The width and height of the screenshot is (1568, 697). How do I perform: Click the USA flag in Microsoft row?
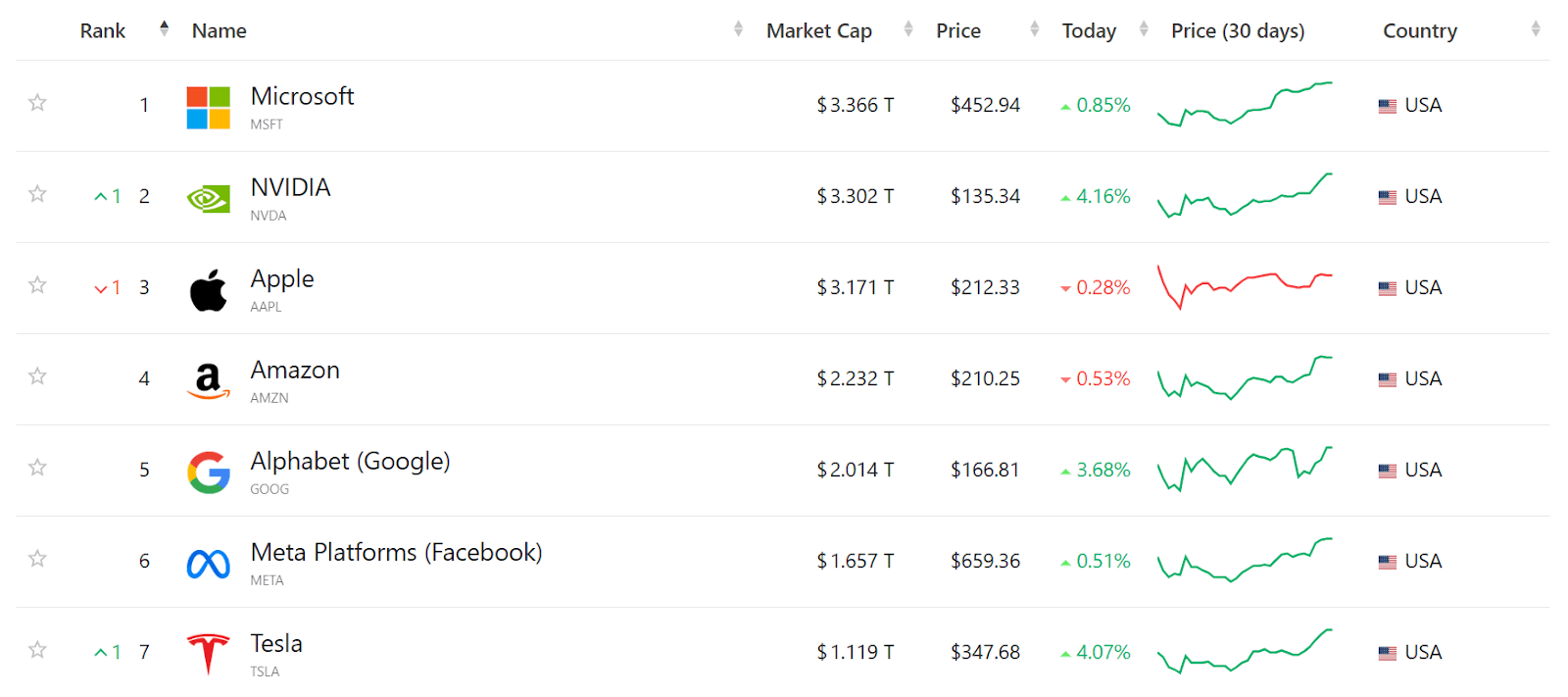[x=1387, y=106]
